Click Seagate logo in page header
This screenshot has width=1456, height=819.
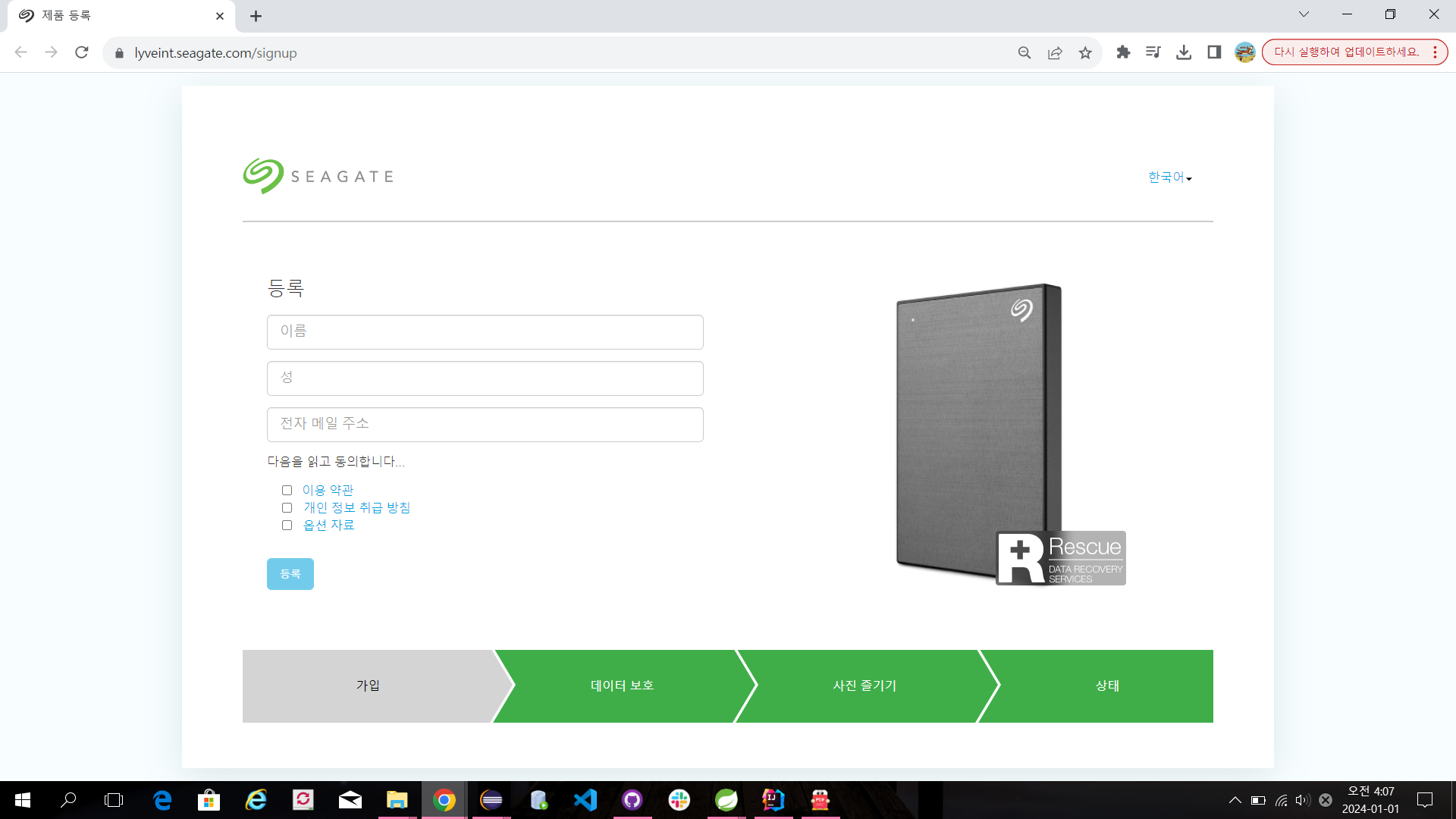tap(318, 176)
